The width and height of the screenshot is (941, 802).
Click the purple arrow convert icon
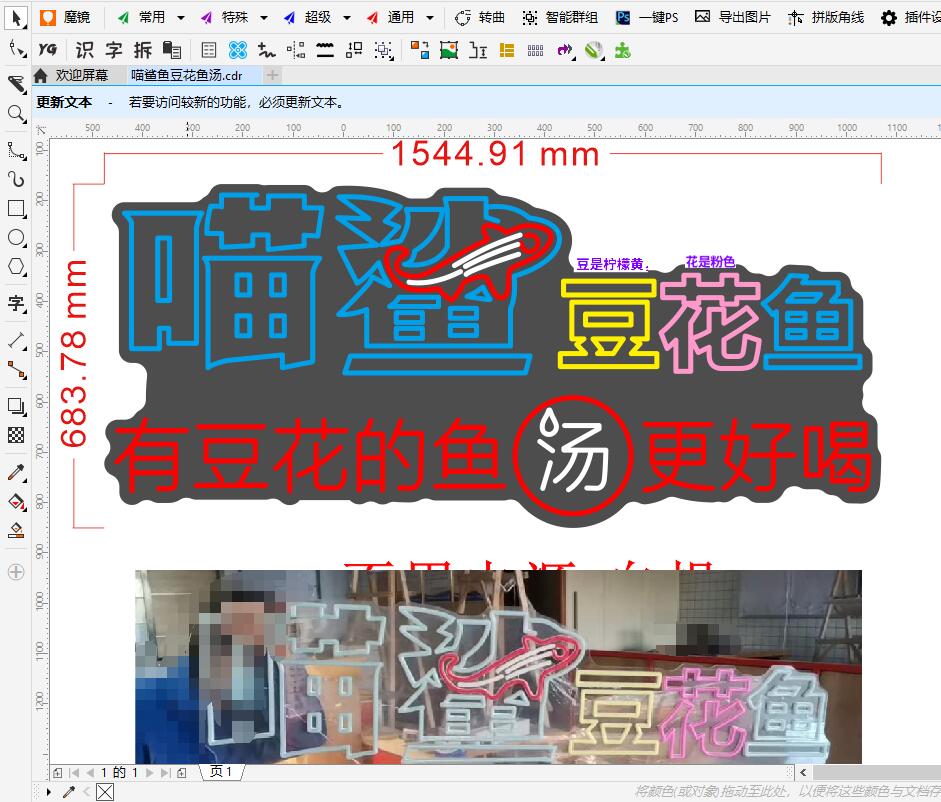tap(565, 50)
